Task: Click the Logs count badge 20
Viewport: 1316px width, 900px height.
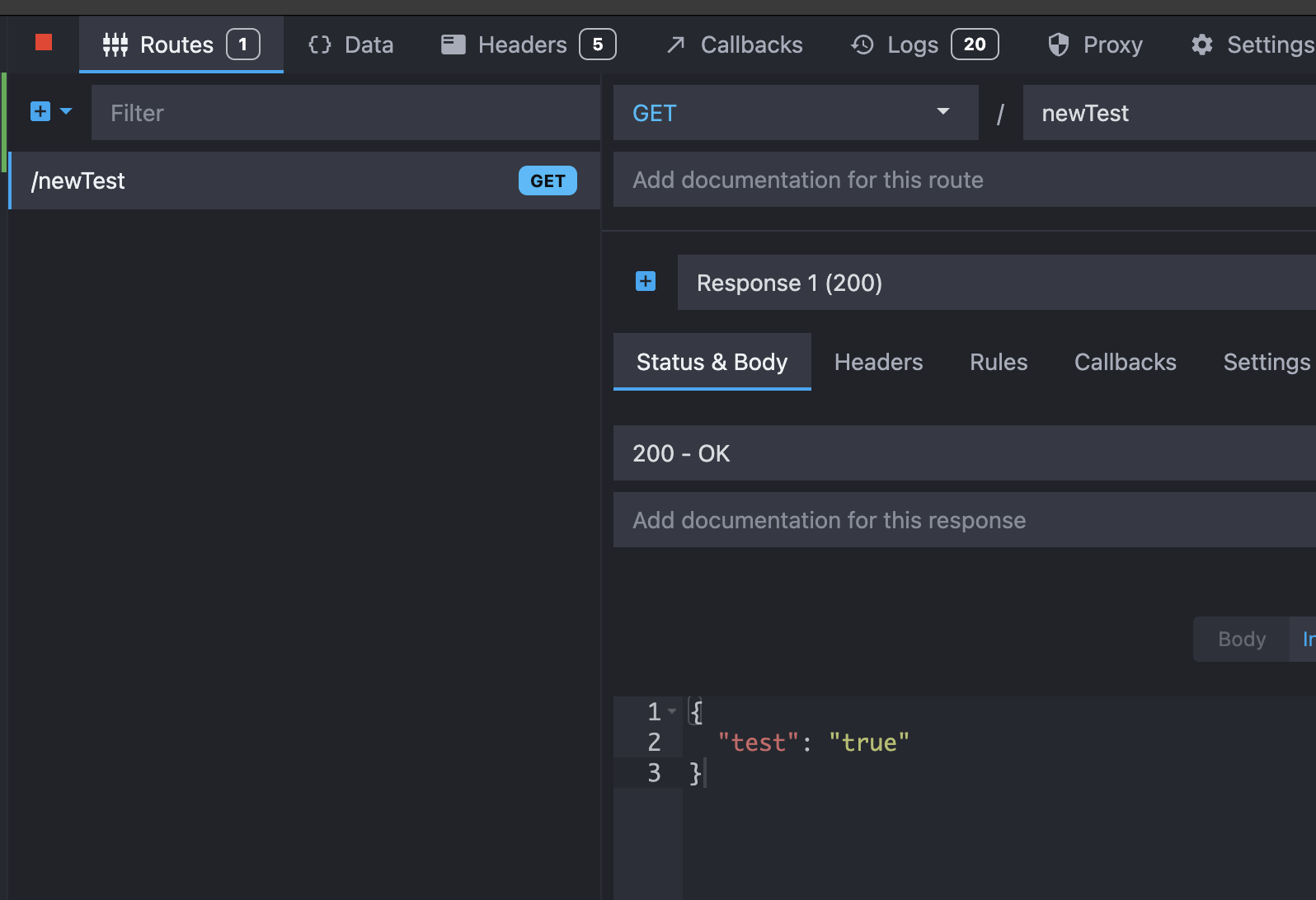Action: tap(975, 45)
